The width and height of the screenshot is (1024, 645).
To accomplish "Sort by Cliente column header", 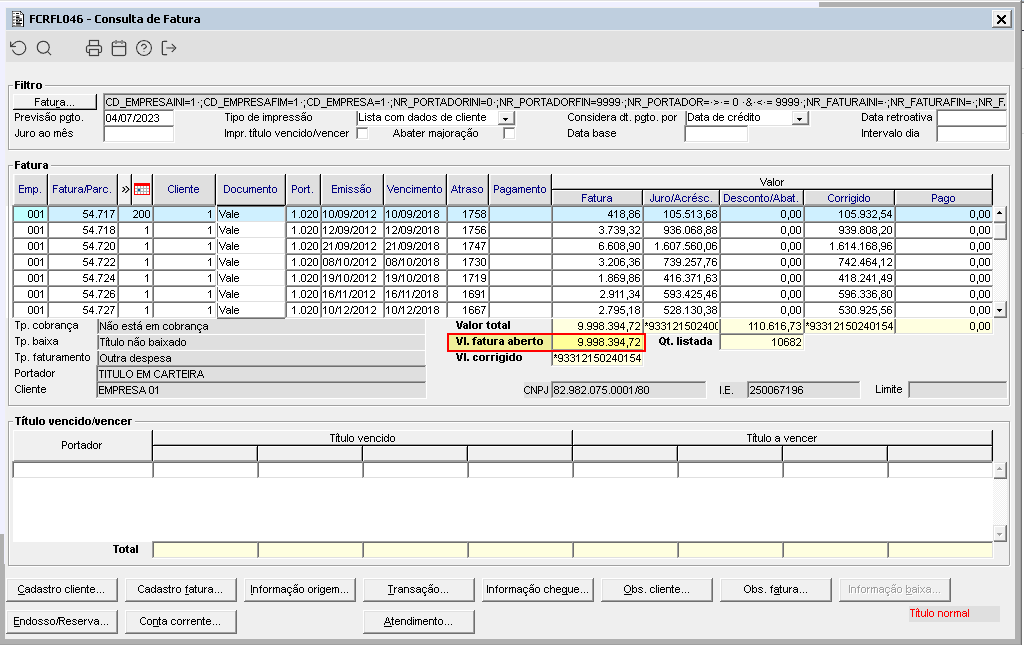I will (184, 189).
